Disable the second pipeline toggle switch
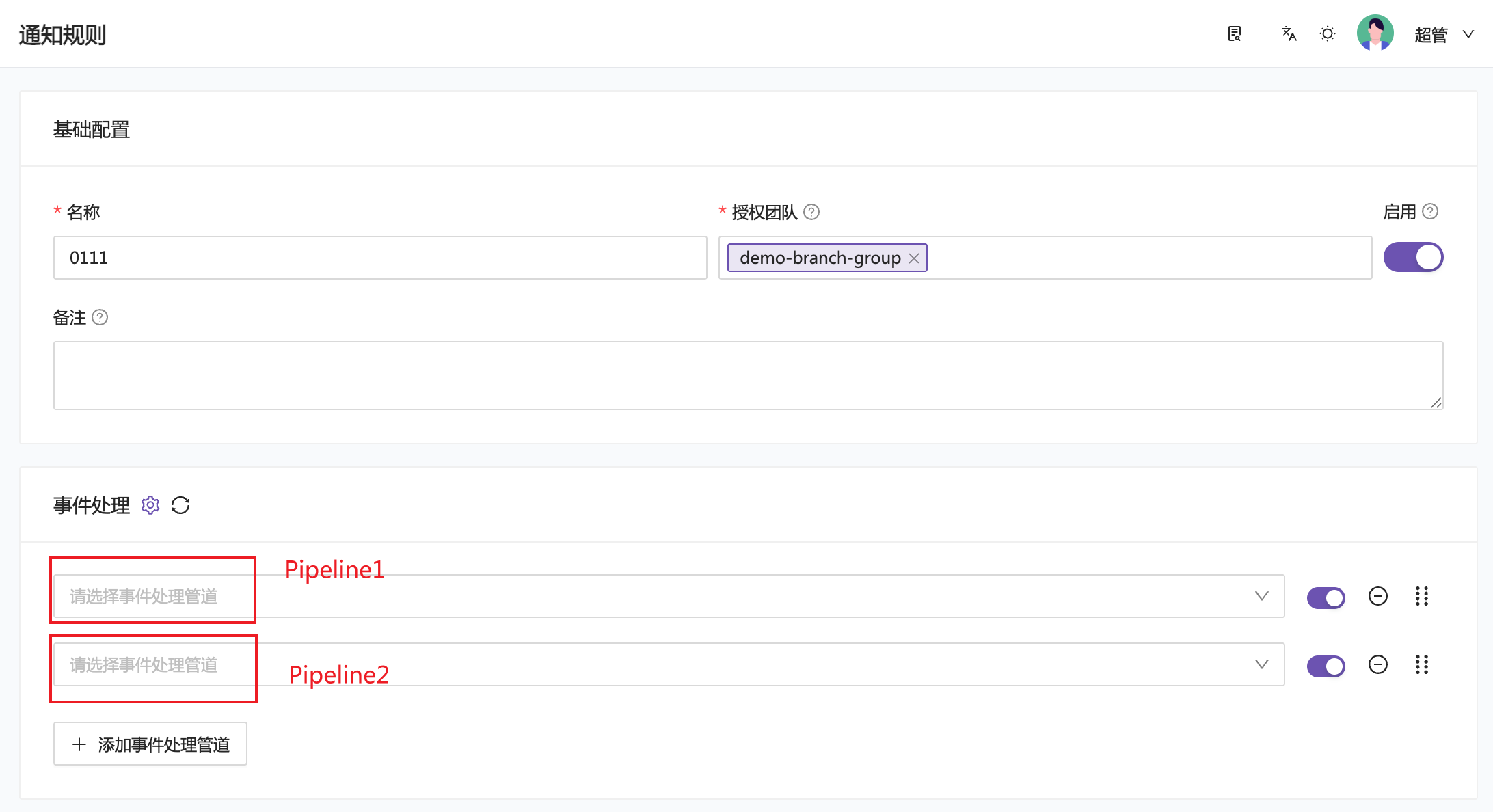Image resolution: width=1493 pixels, height=812 pixels. [1326, 666]
